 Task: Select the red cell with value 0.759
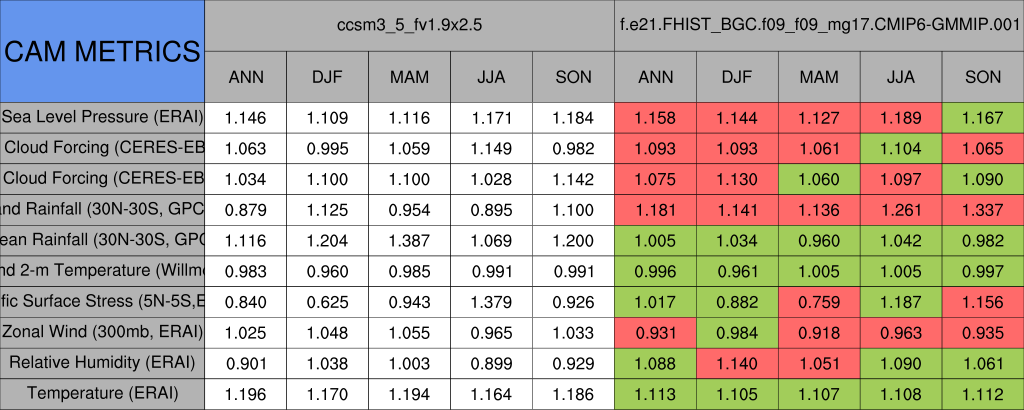pyautogui.click(x=819, y=301)
